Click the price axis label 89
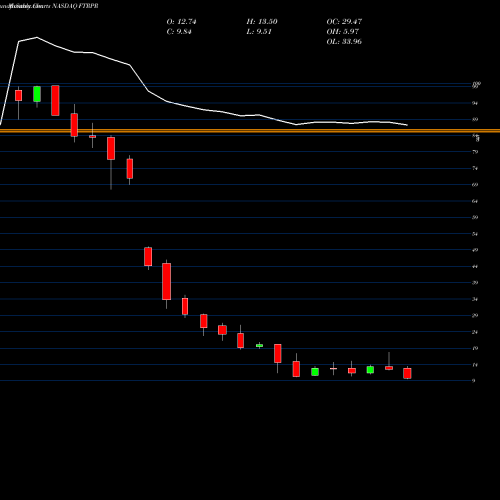500x500 pixels. (x=475, y=119)
